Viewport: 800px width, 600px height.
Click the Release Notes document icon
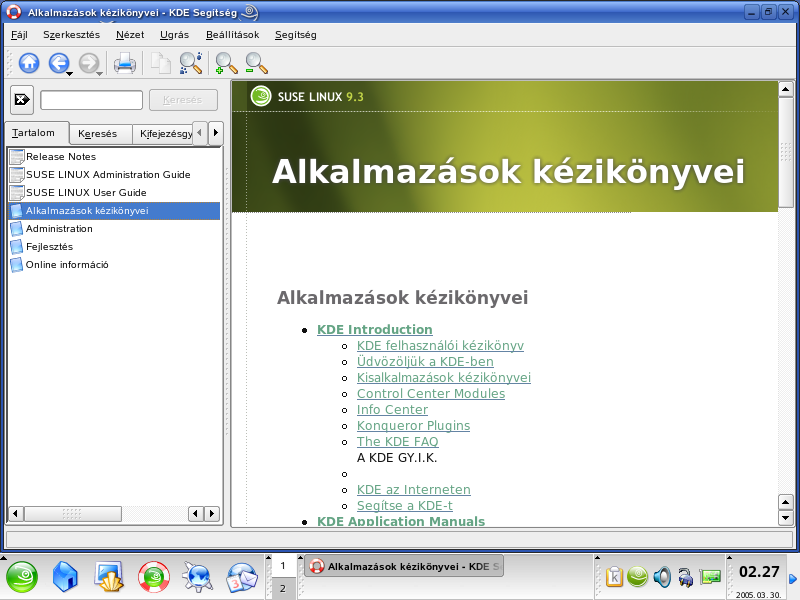click(17, 157)
